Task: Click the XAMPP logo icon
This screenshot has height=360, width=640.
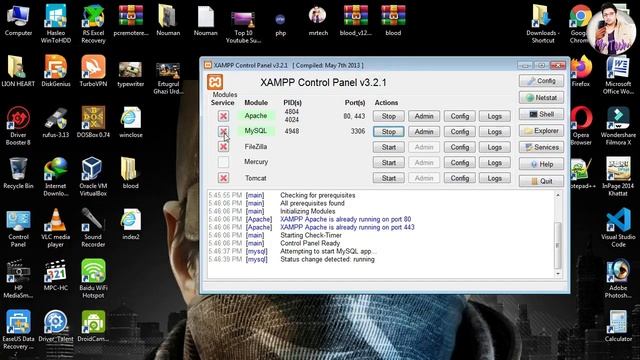Action: click(215, 82)
